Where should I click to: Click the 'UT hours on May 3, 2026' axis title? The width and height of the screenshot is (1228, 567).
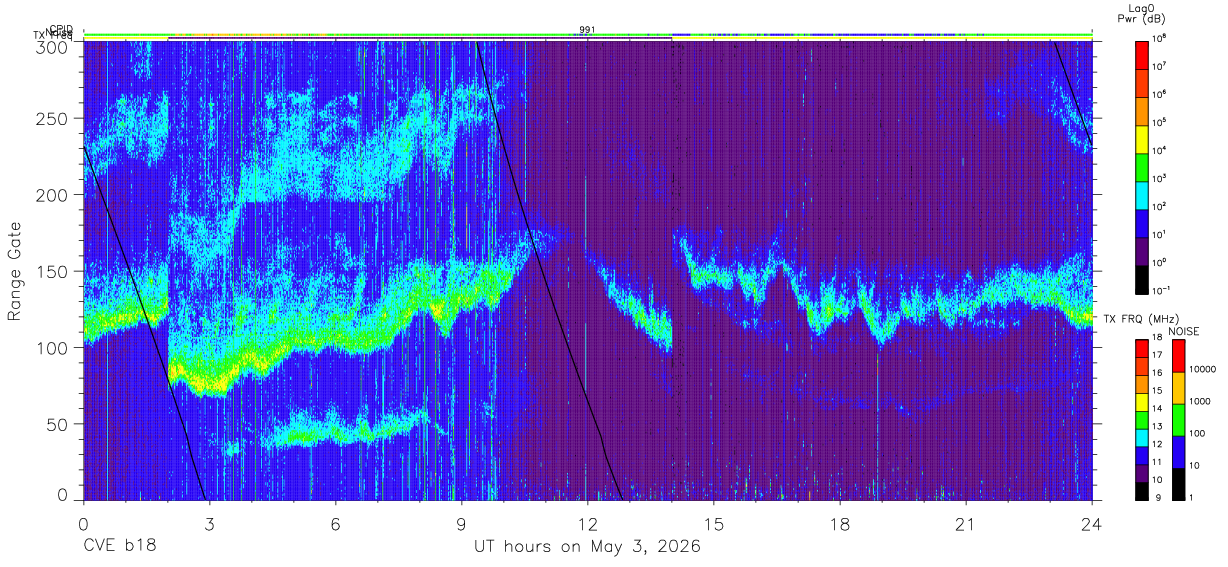coord(587,547)
